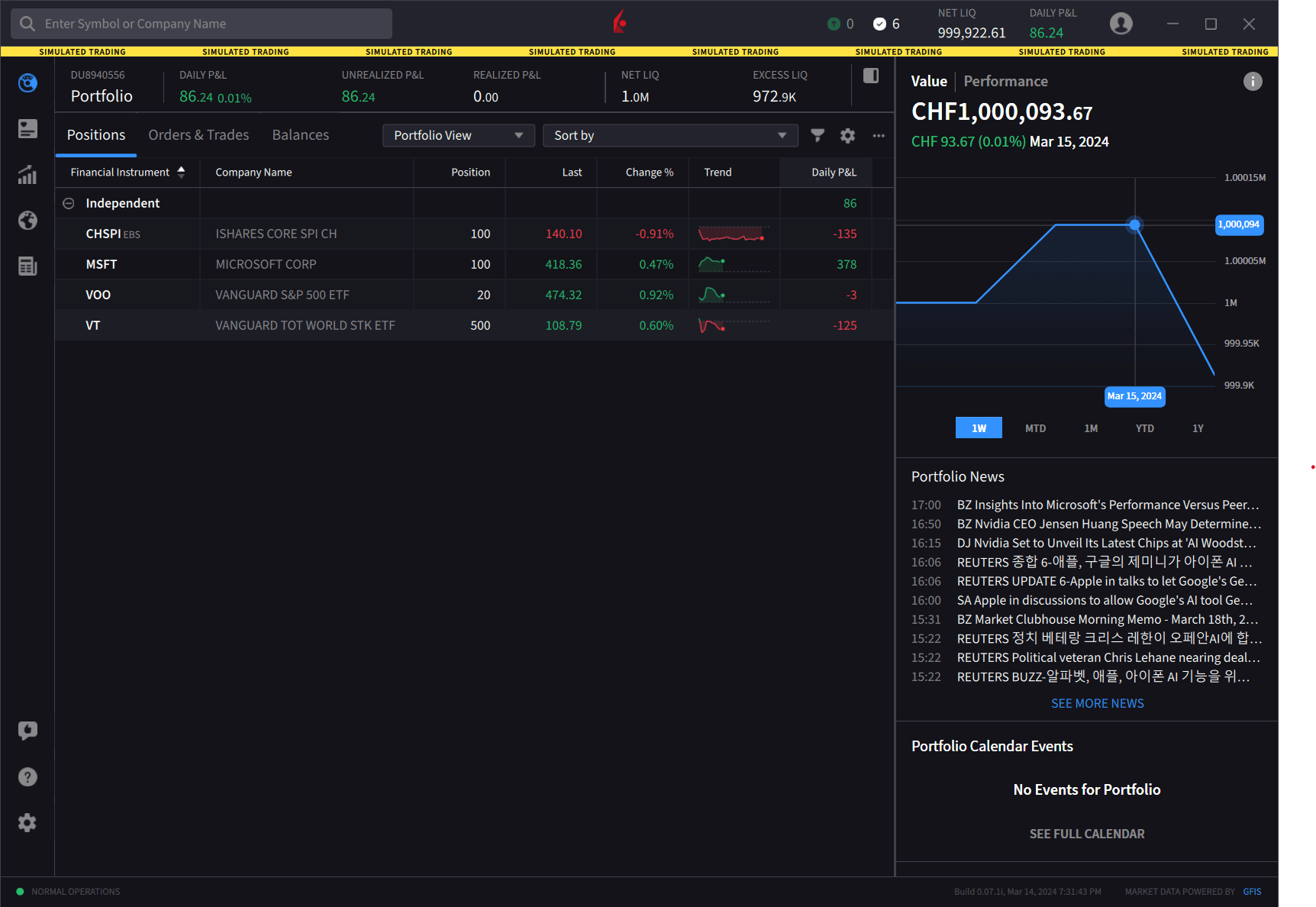Click the info icon in Value panel
This screenshot has width=1316, height=907.
pos(1253,82)
